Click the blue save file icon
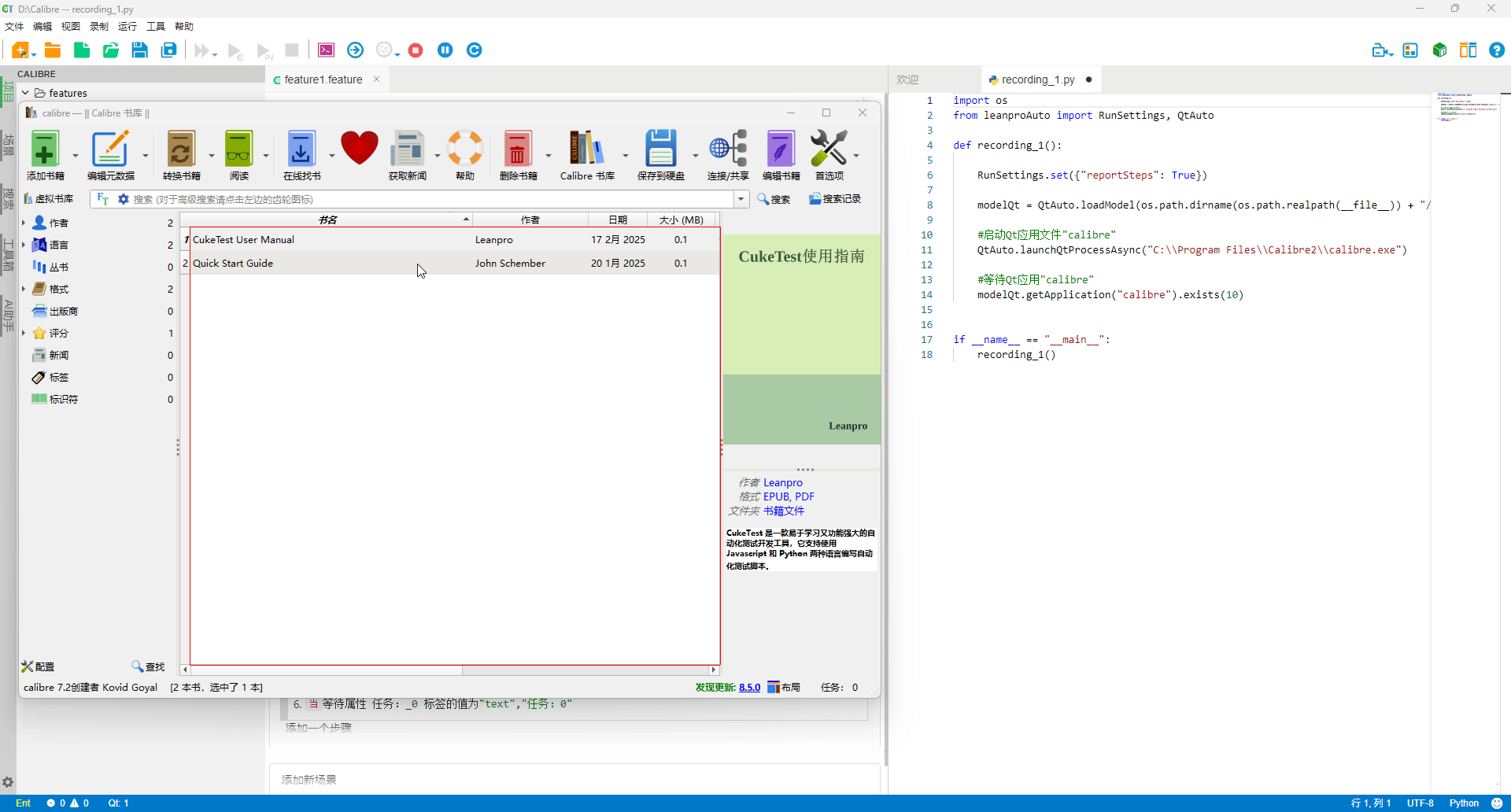Image resolution: width=1511 pixels, height=812 pixels. point(140,50)
